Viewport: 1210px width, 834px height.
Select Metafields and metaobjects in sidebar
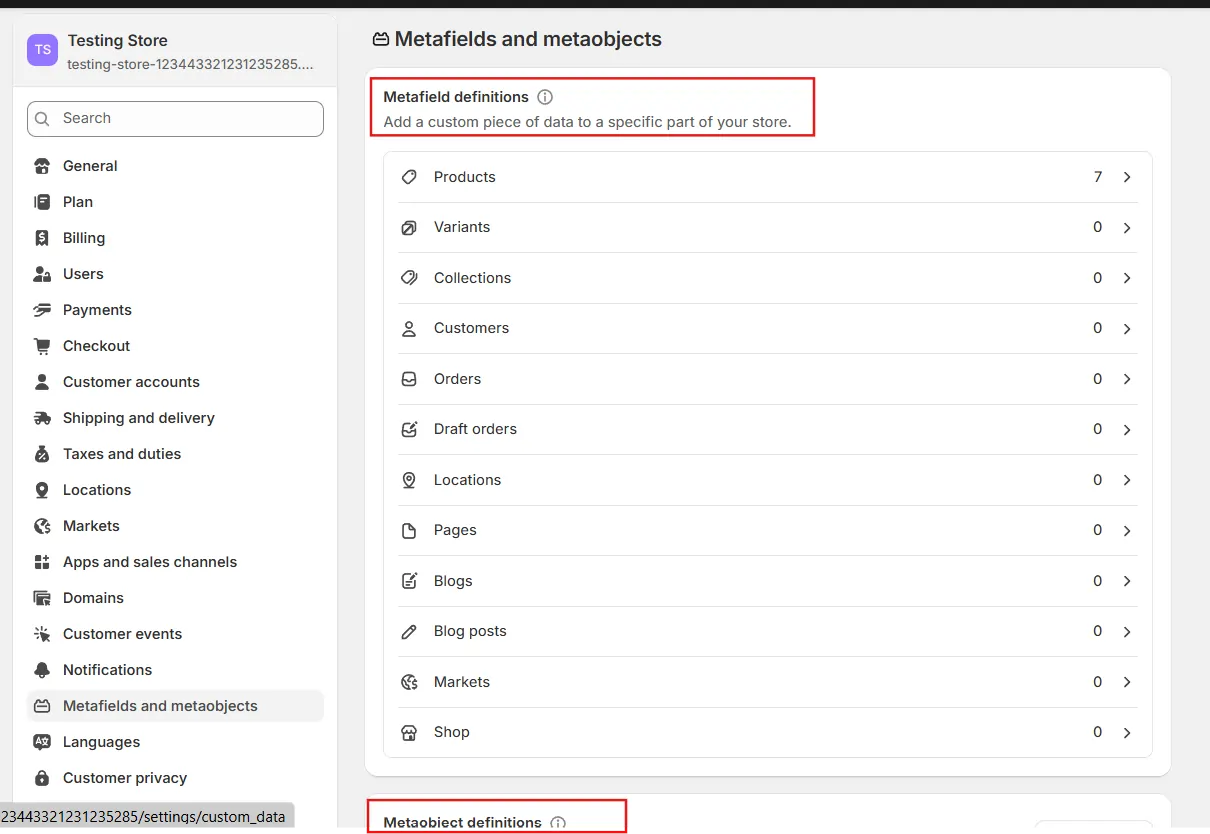pos(160,706)
